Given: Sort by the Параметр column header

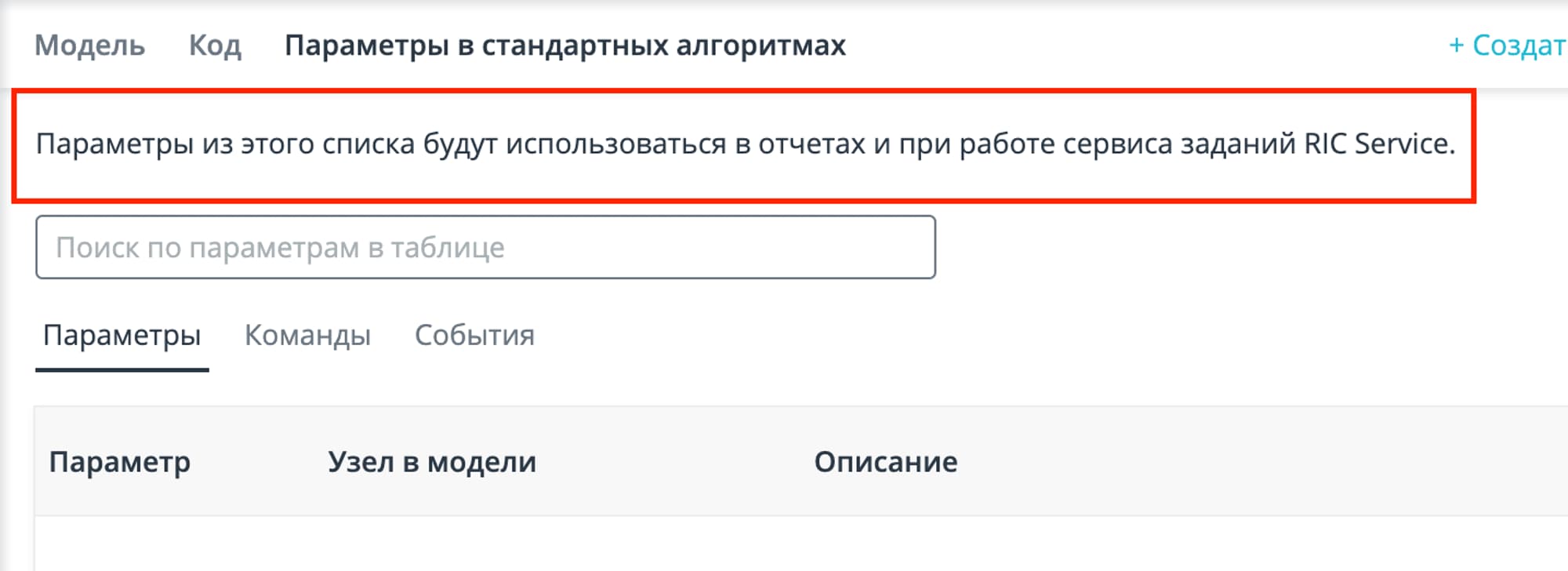Looking at the screenshot, I should point(119,462).
